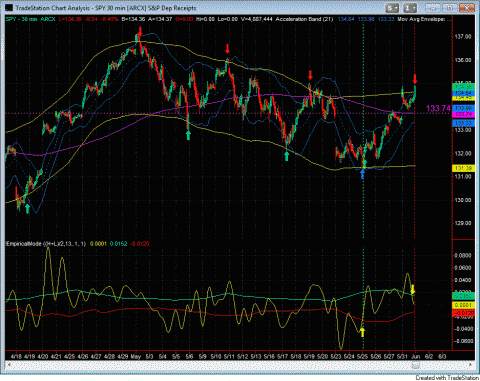The height and width of the screenshot is (381, 480).
Task: Click the ARCX exchange label in status line
Action: click(x=48, y=19)
